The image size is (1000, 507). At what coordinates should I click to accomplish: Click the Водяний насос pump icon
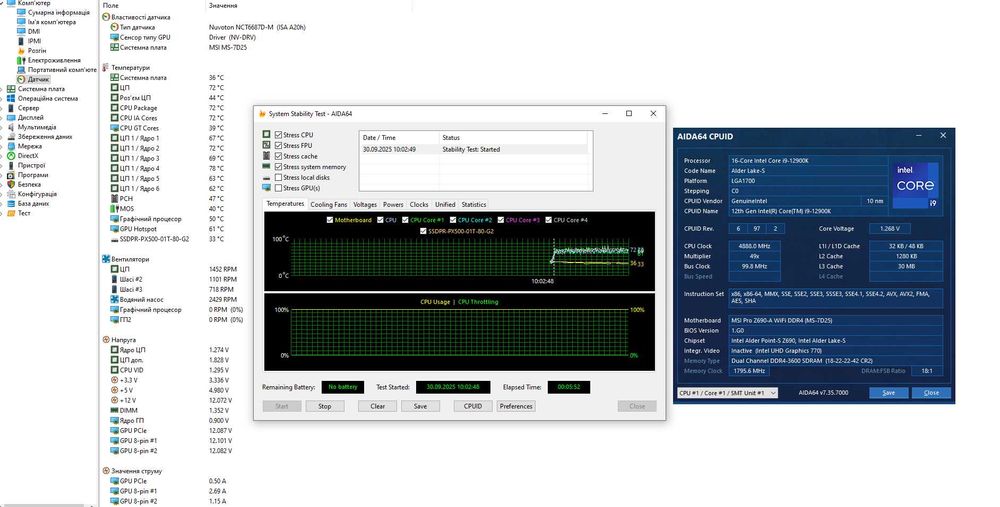[x=114, y=299]
